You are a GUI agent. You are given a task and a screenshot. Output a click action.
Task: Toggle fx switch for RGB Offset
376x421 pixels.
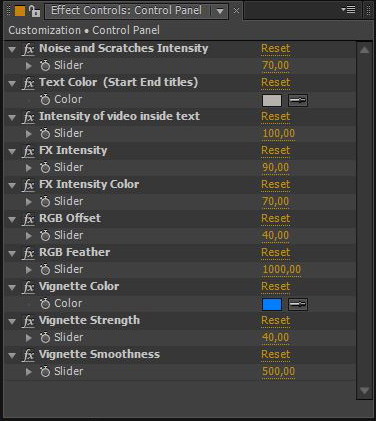coord(29,219)
